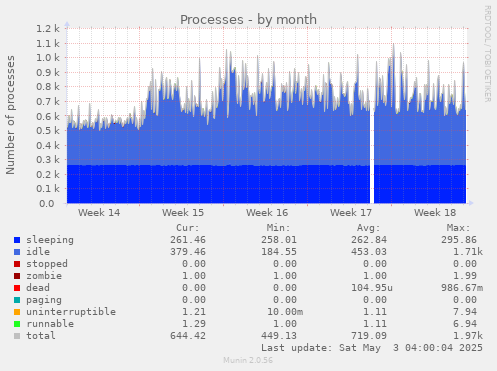Click the 'idle' legend label
The image size is (497, 371).
click(38, 252)
